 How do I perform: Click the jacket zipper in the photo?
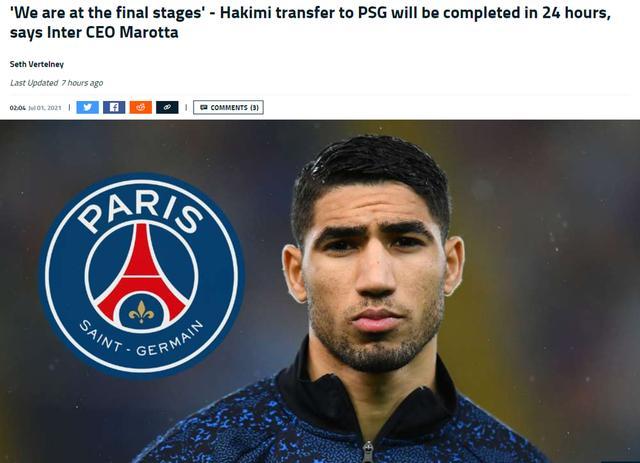[x=368, y=452]
